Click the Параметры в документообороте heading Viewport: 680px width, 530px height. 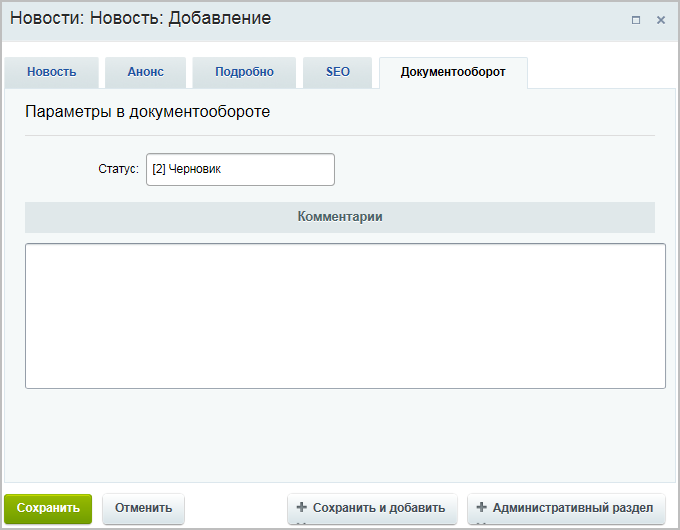point(147,112)
